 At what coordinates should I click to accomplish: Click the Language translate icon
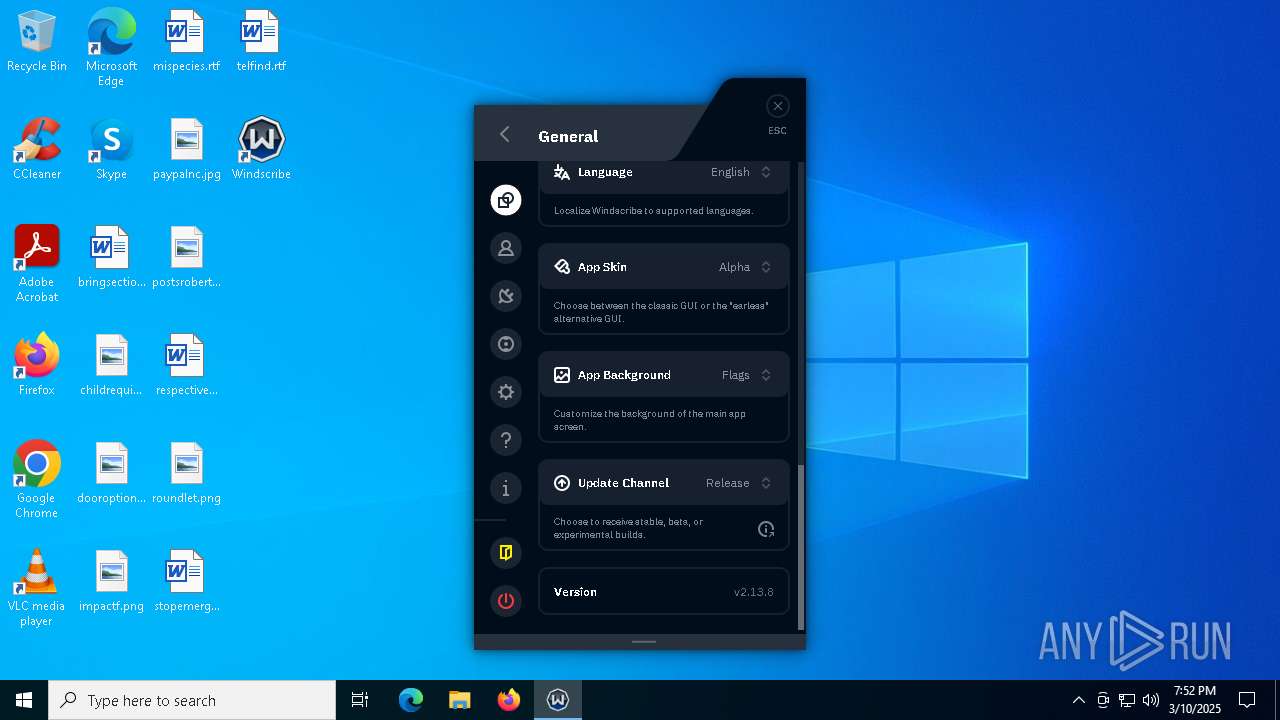(562, 172)
